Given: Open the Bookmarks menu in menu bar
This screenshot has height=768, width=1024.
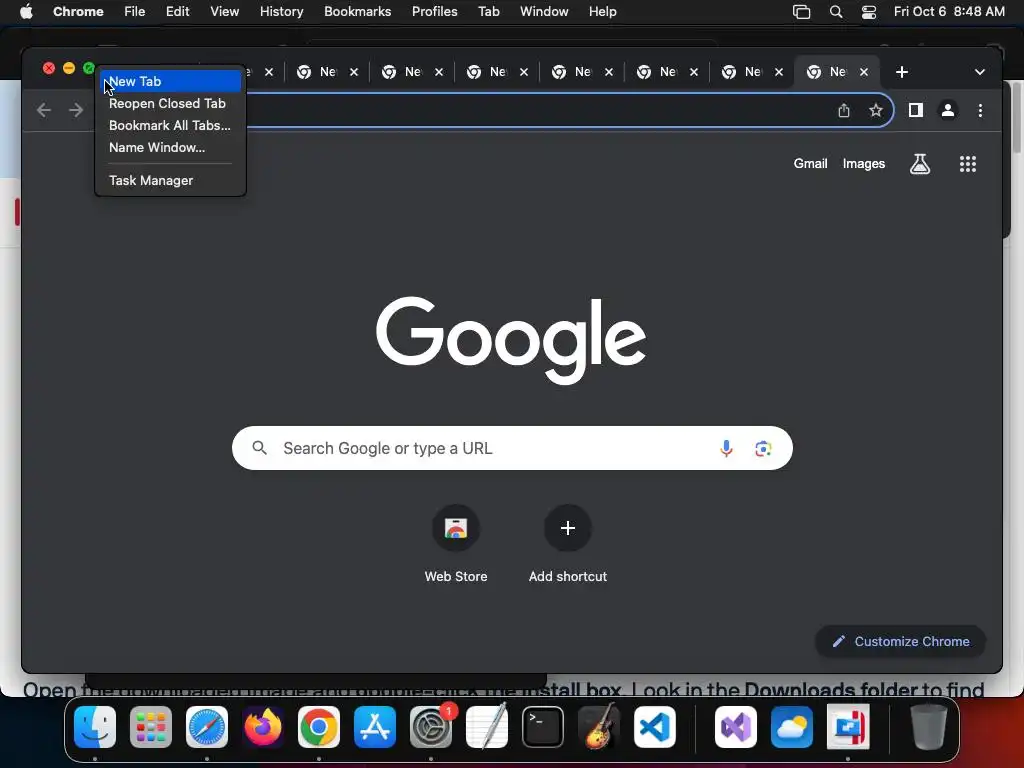Looking at the screenshot, I should click(x=357, y=12).
